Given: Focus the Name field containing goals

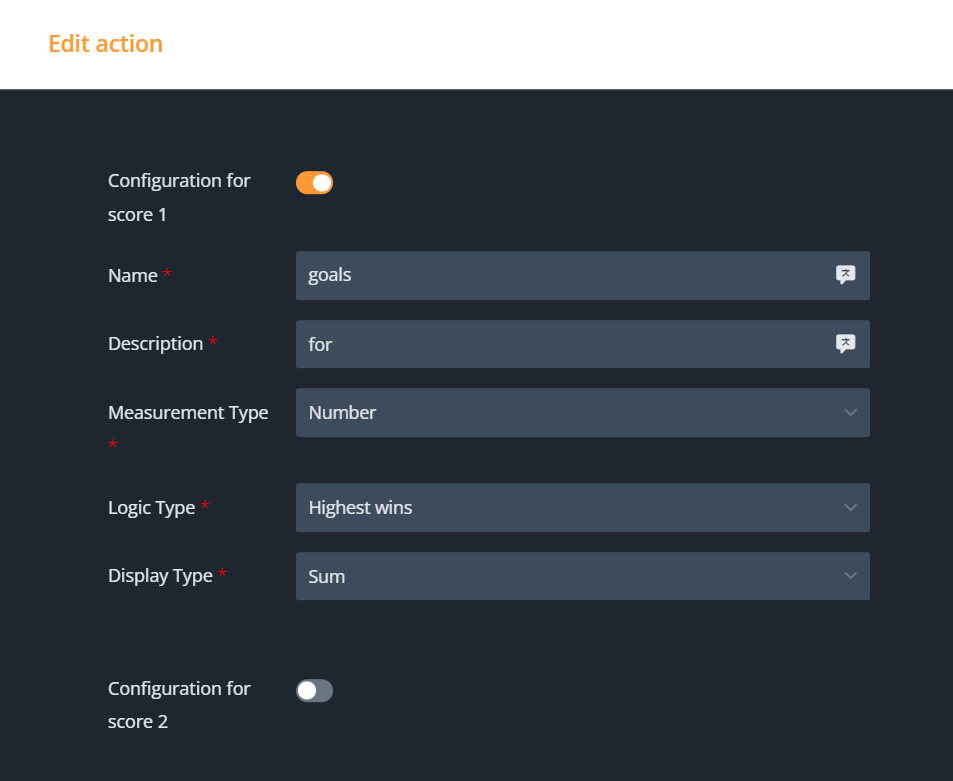Looking at the screenshot, I should (560, 275).
